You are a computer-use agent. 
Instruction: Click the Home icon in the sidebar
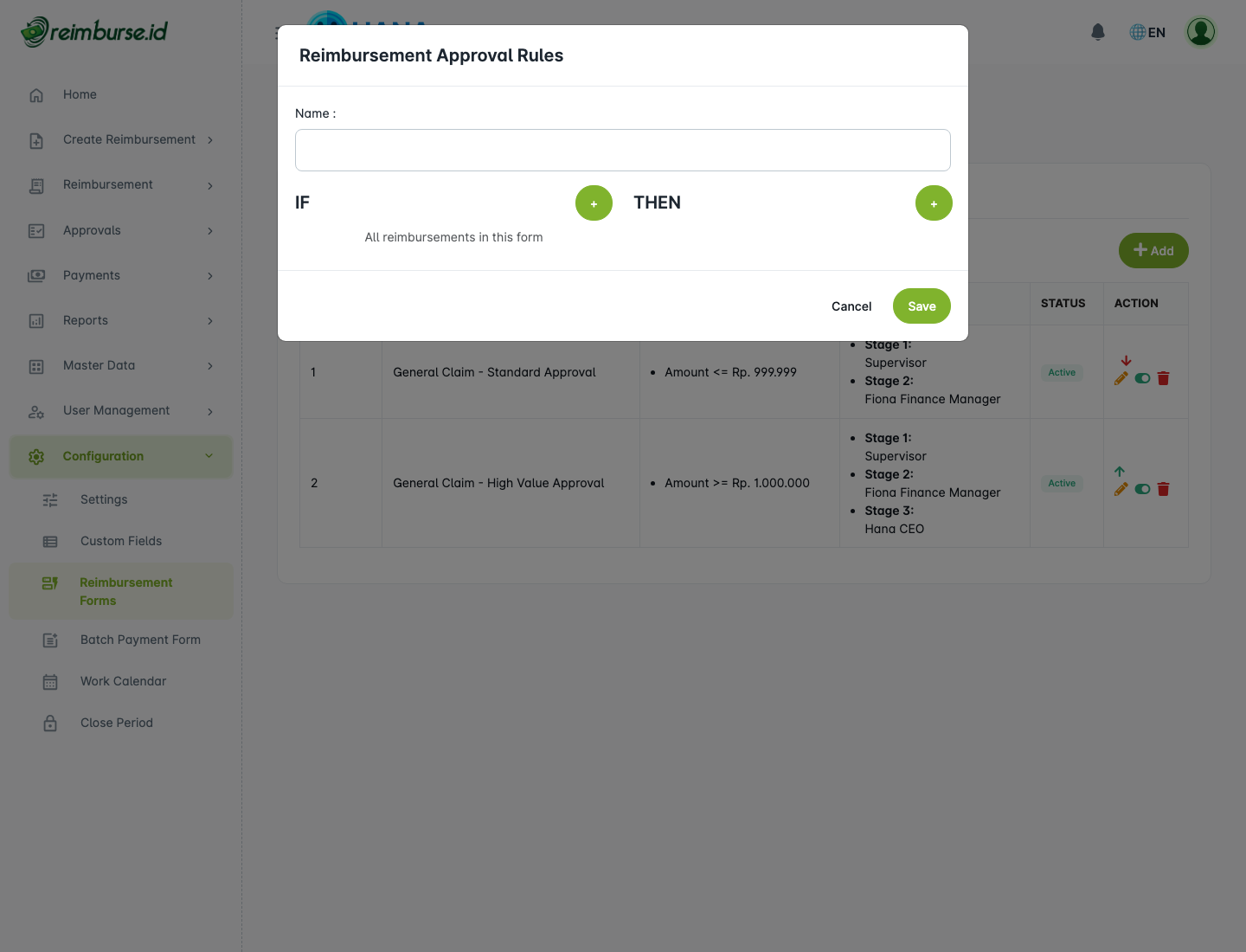(36, 94)
